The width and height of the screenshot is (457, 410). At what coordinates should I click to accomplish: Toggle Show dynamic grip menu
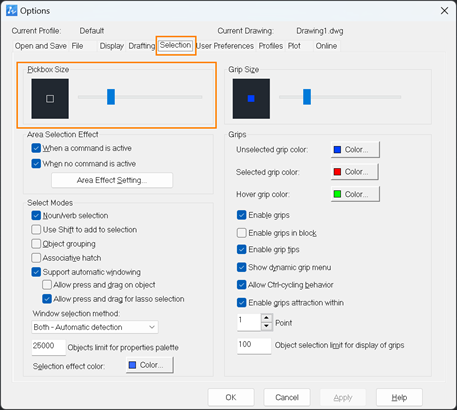tap(242, 267)
